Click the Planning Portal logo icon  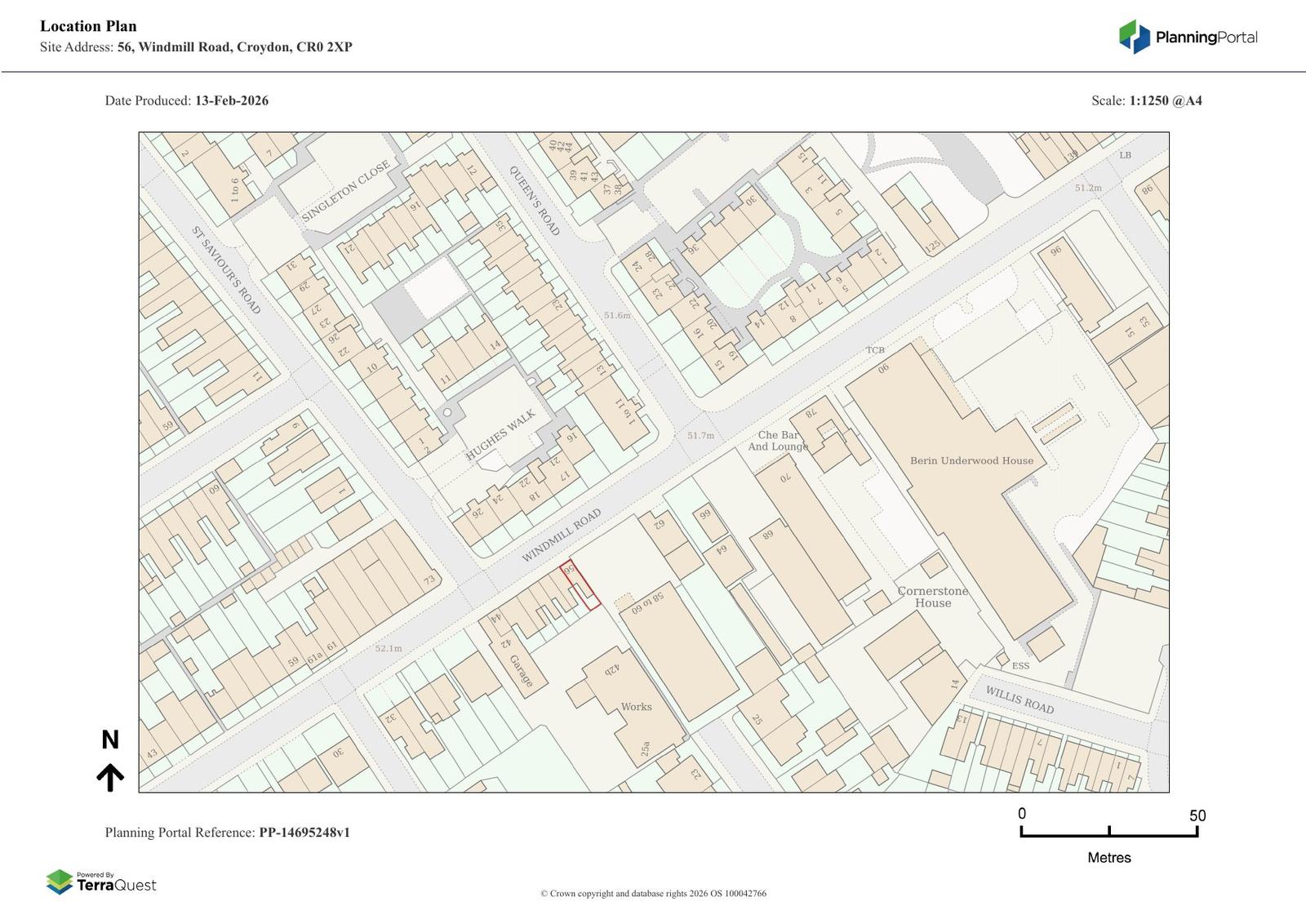click(1134, 37)
